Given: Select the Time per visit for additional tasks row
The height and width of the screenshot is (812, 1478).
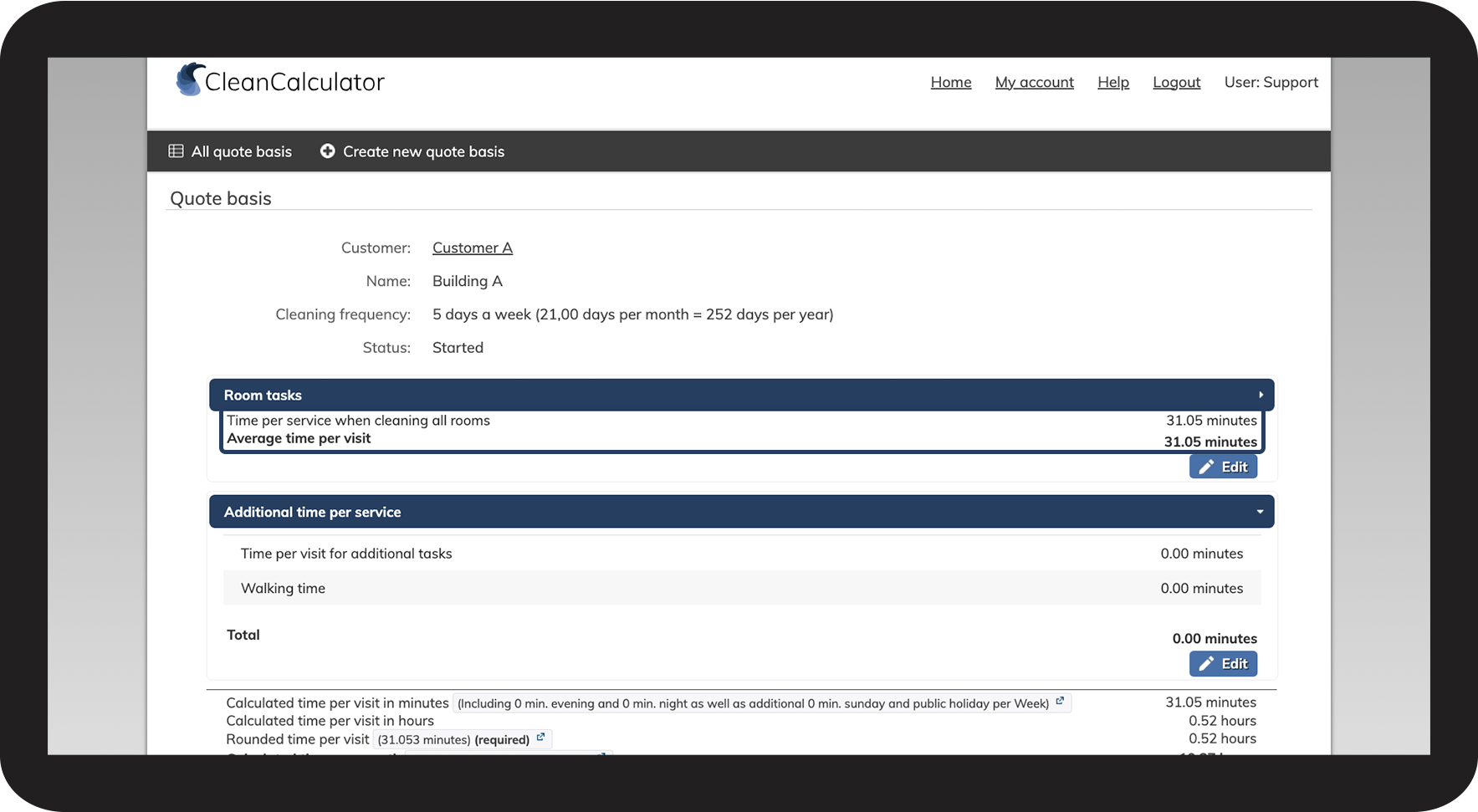Looking at the screenshot, I should 741,554.
